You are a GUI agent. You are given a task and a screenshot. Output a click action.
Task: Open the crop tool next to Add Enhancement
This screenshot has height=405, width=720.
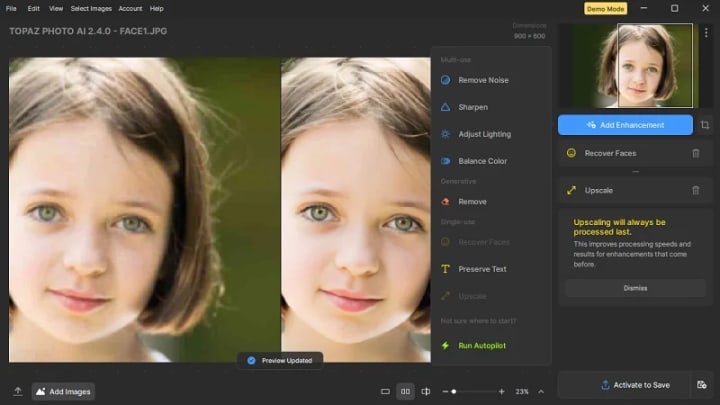click(x=705, y=125)
